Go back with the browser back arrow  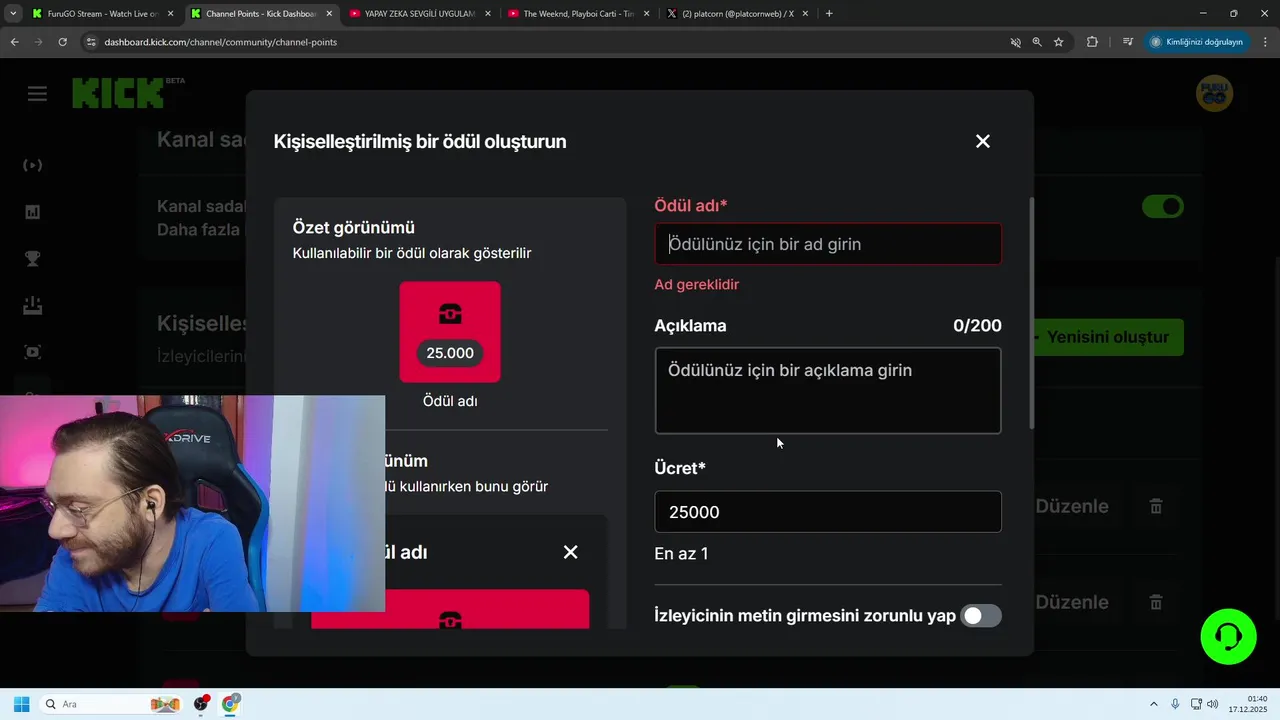(x=14, y=42)
